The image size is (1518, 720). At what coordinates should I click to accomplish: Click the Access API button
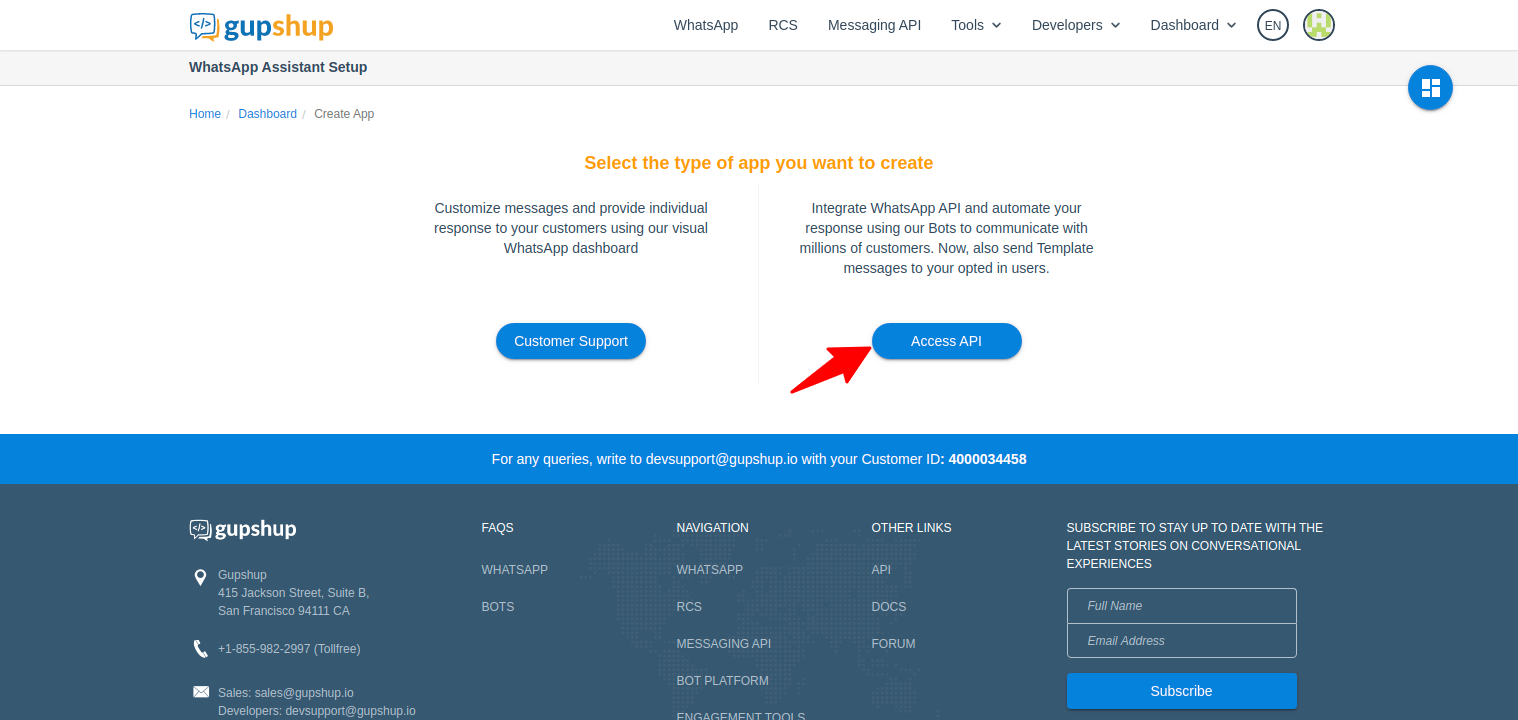pyautogui.click(x=947, y=341)
